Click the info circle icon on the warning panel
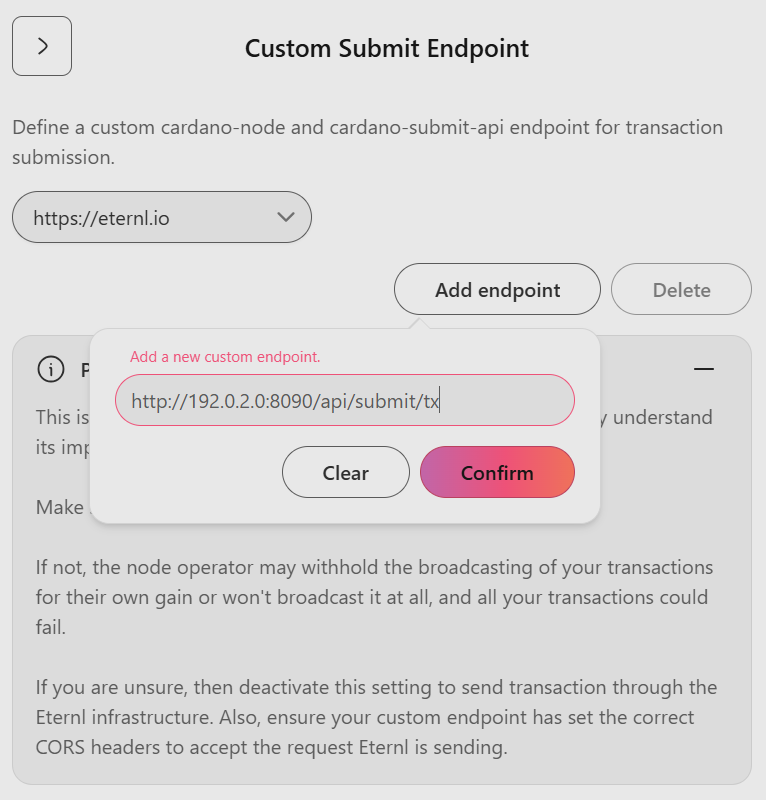This screenshot has width=766, height=800. tap(52, 369)
